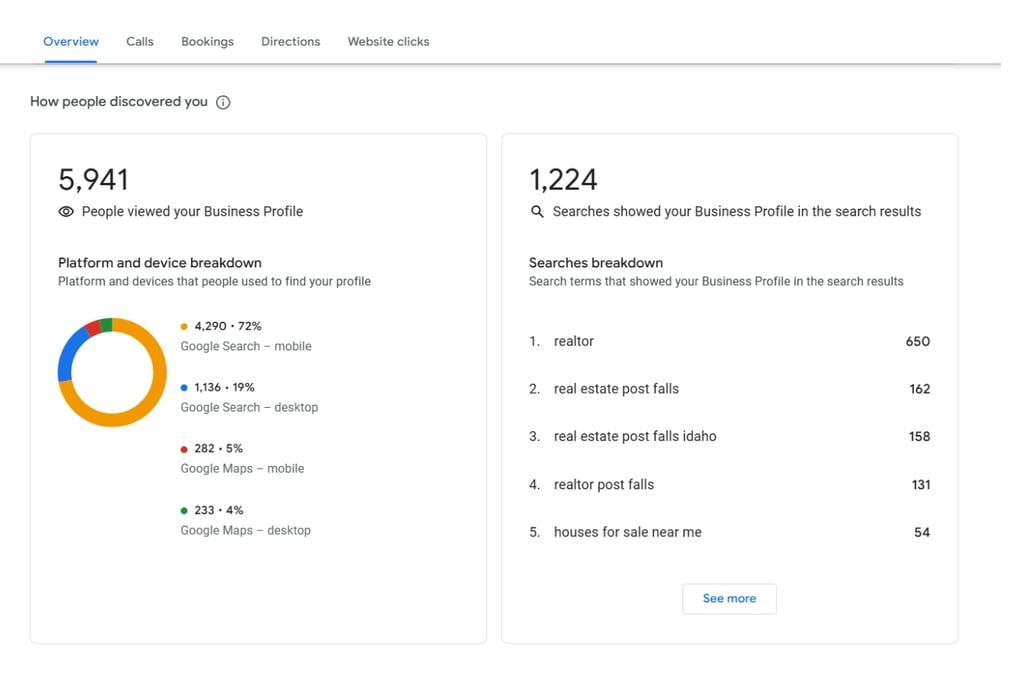Open the Website clicks tab
The width and height of the screenshot is (1024, 683).
click(388, 42)
